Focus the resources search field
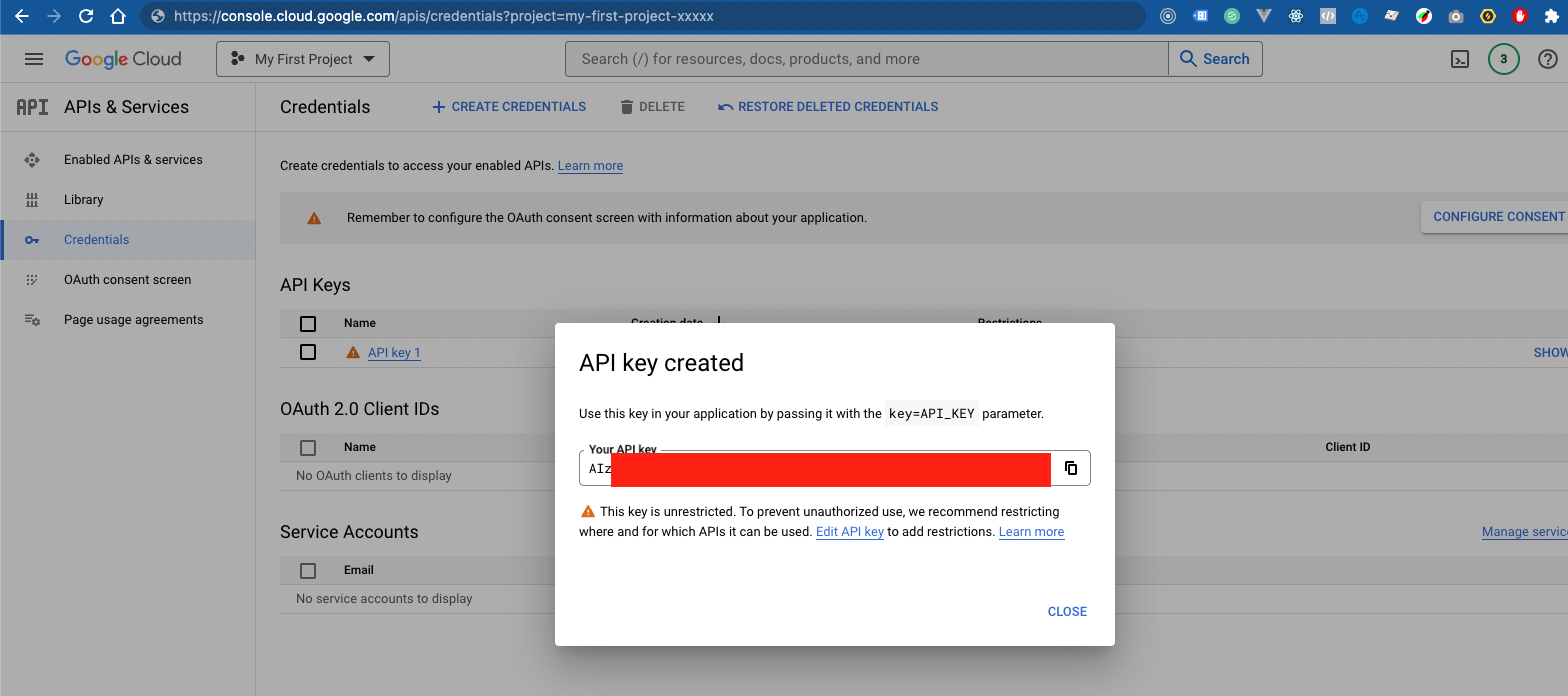The image size is (1568, 696). pos(866,59)
